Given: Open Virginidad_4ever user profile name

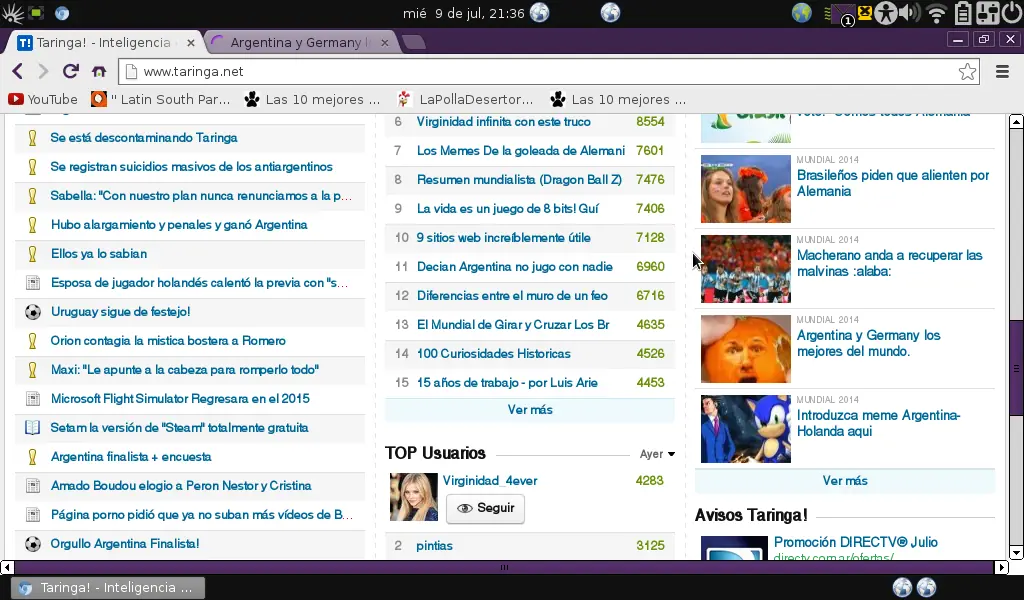Looking at the screenshot, I should click(x=490, y=481).
